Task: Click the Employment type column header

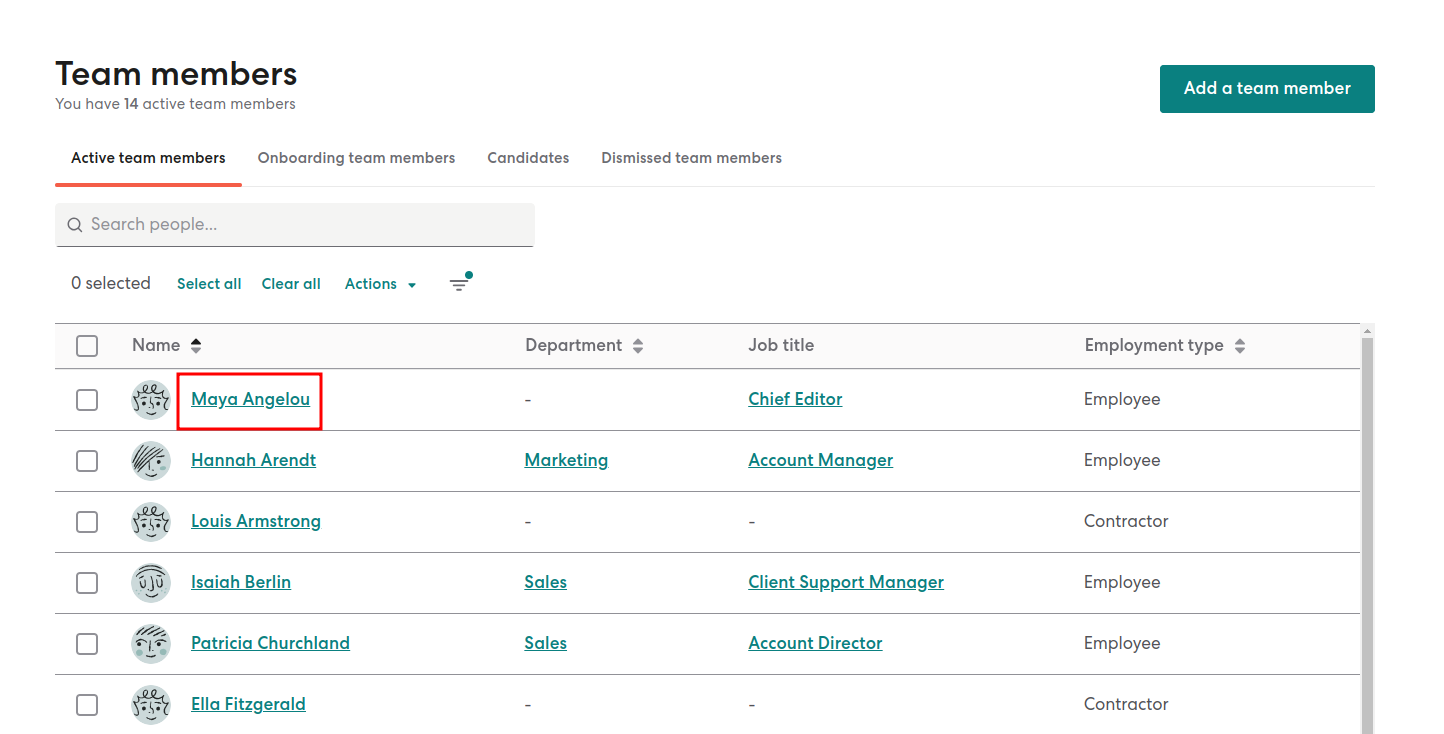Action: (1154, 345)
